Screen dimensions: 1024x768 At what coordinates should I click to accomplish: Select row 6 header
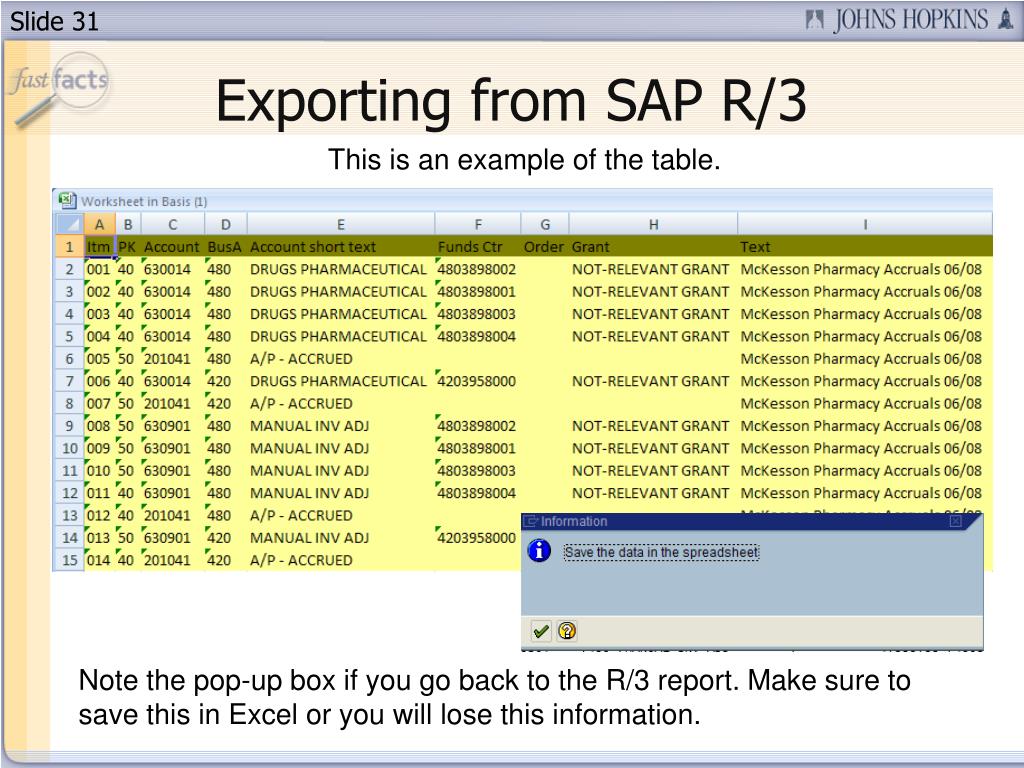tap(69, 359)
